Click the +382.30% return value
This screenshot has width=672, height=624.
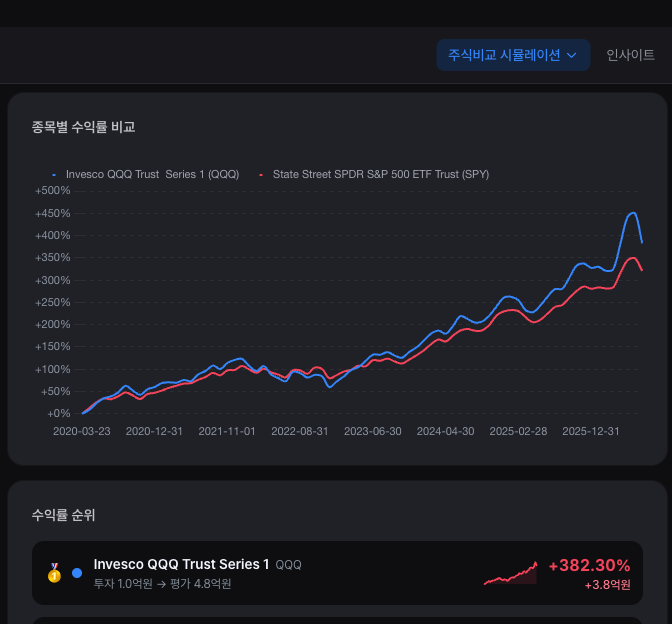589,566
